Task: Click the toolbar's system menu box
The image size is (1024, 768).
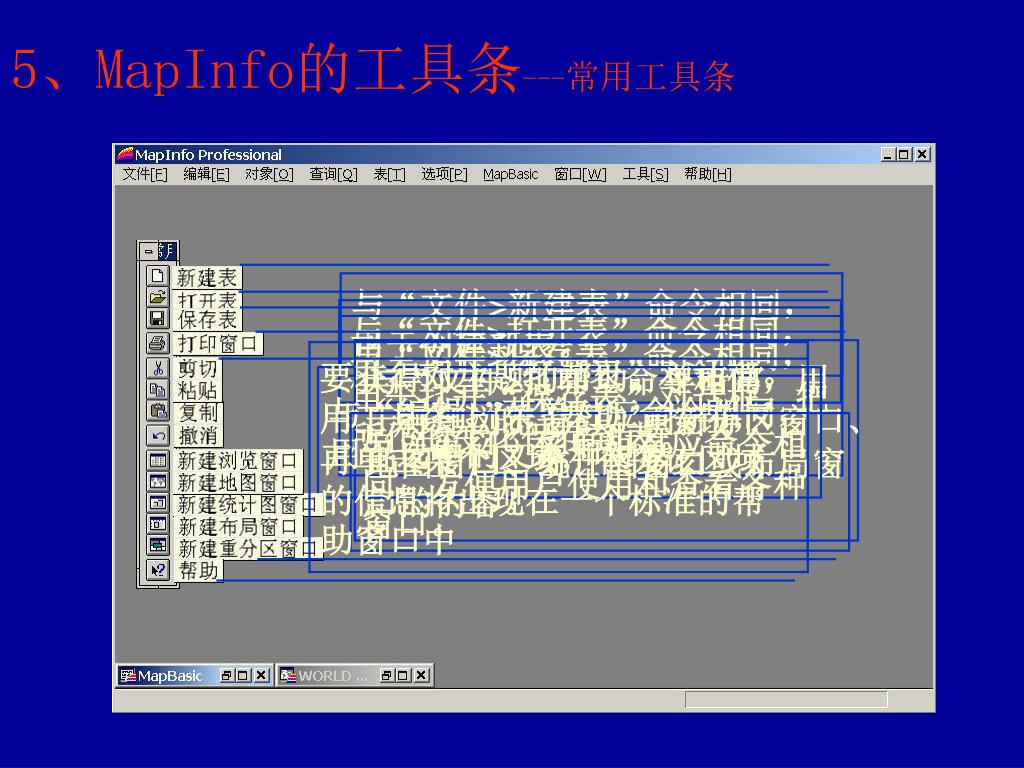Action: coord(148,251)
